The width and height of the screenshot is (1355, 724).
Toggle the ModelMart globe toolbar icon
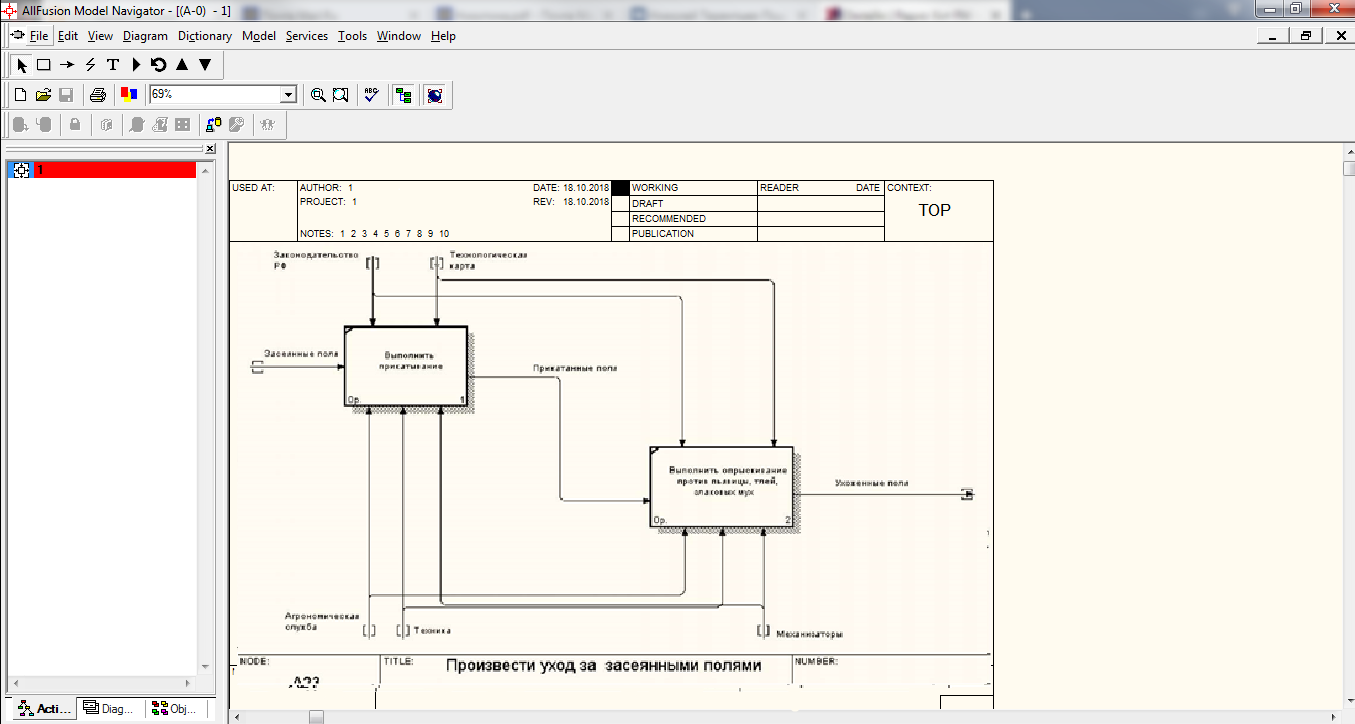(435, 95)
